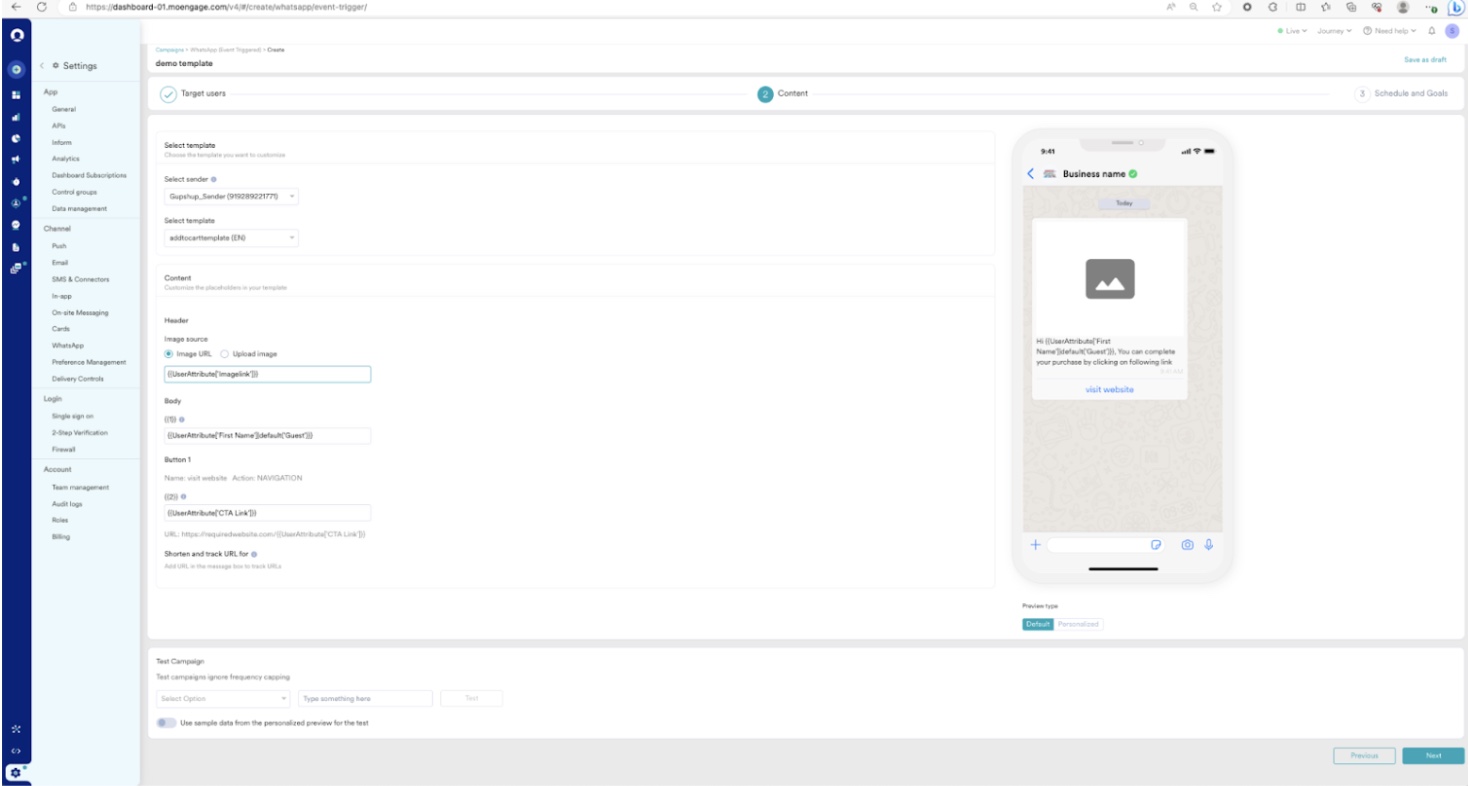Switch preview type to Personalized
Image resolution: width=1468 pixels, height=786 pixels.
[x=1078, y=624]
